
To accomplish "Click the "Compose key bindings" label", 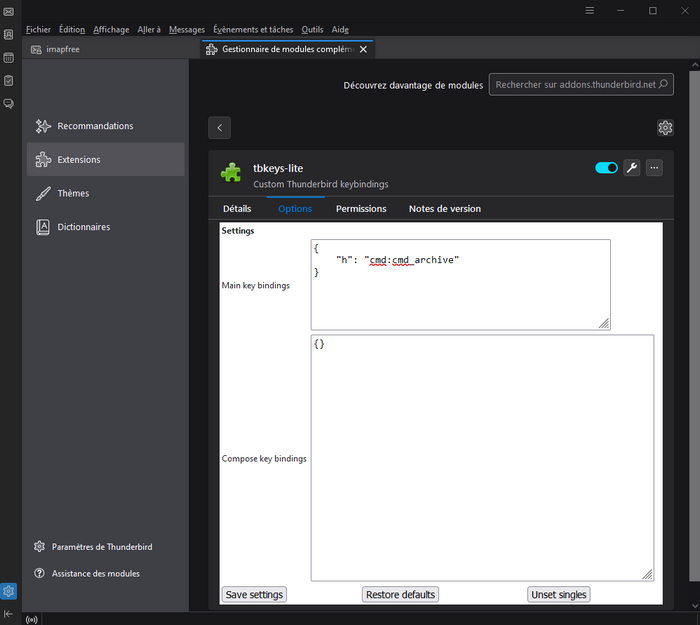I will (264, 458).
